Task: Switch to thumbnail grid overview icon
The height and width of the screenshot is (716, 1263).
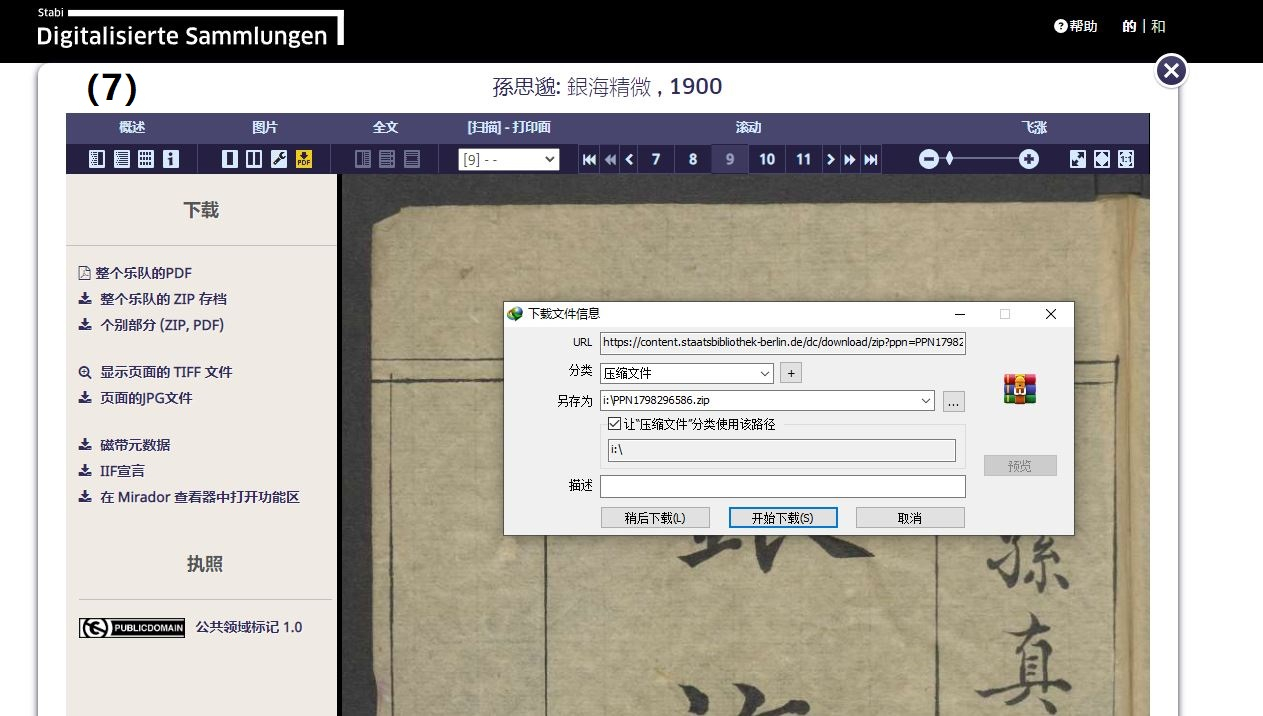Action: [146, 159]
